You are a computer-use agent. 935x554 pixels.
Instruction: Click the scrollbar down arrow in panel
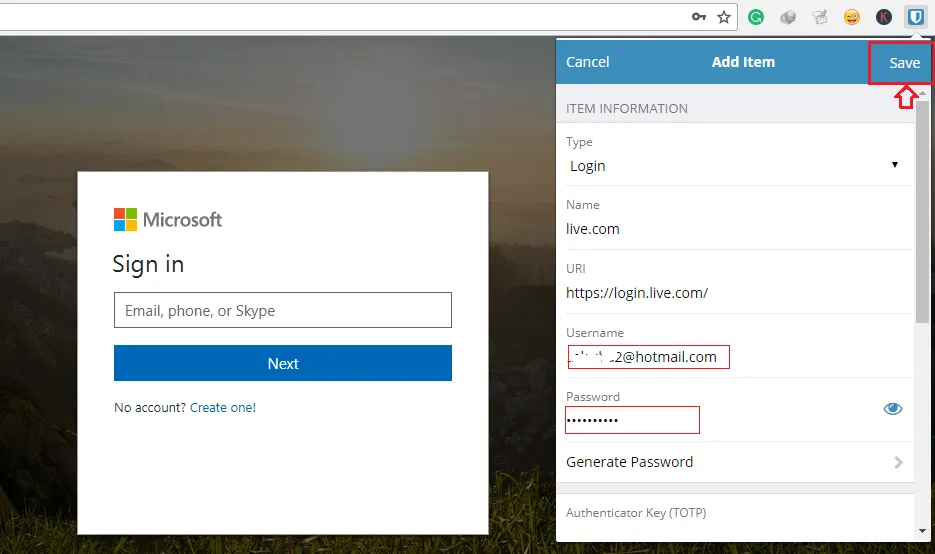coord(922,531)
